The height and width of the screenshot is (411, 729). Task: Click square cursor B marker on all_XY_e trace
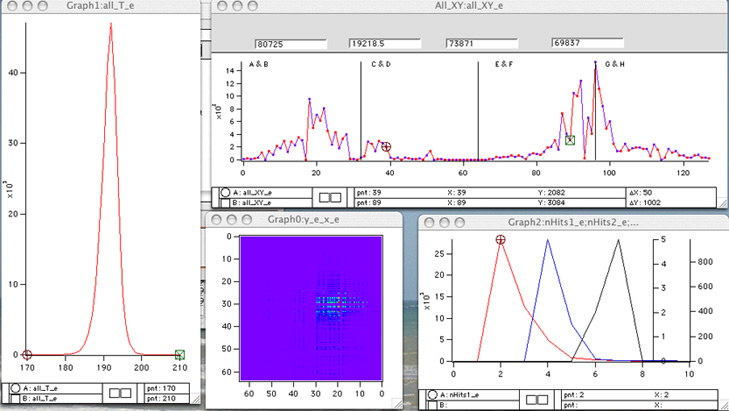(x=570, y=140)
